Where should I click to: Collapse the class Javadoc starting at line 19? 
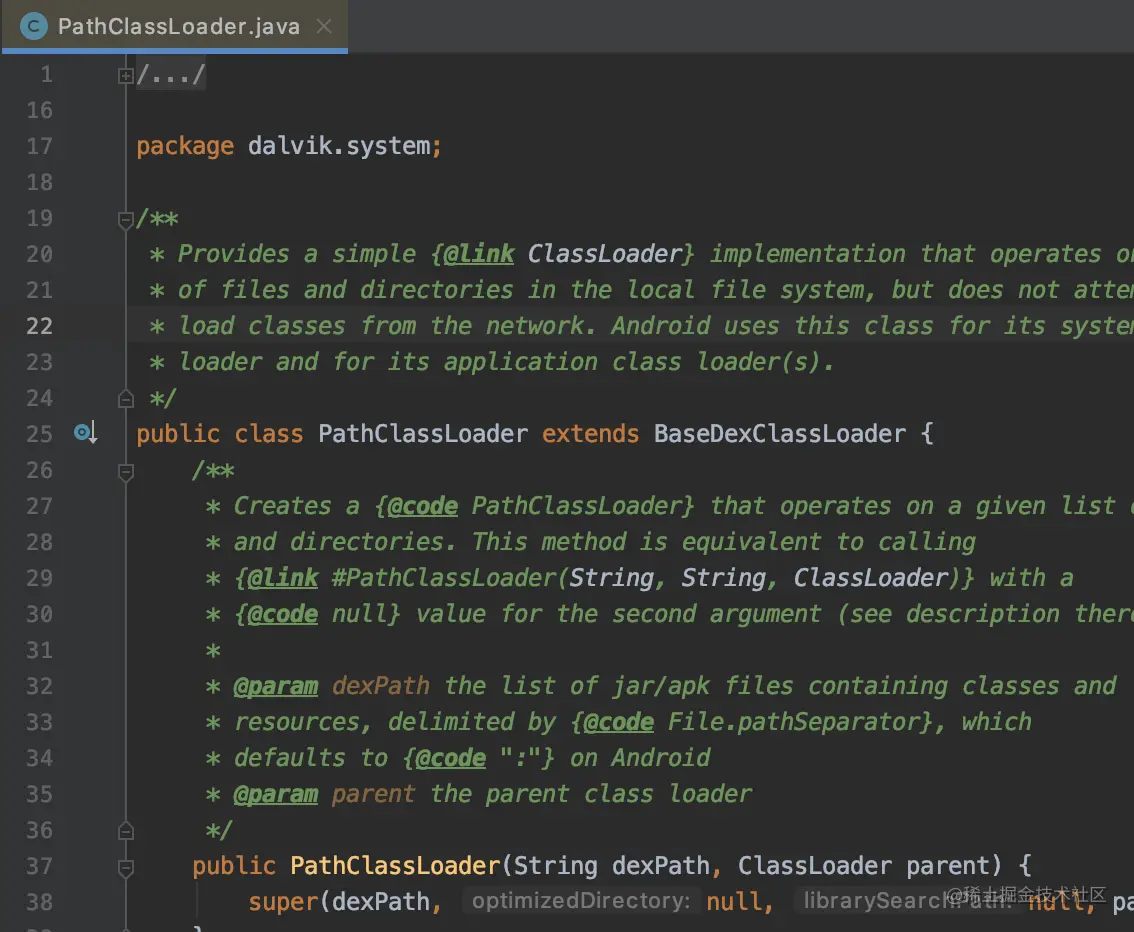pyautogui.click(x=126, y=219)
